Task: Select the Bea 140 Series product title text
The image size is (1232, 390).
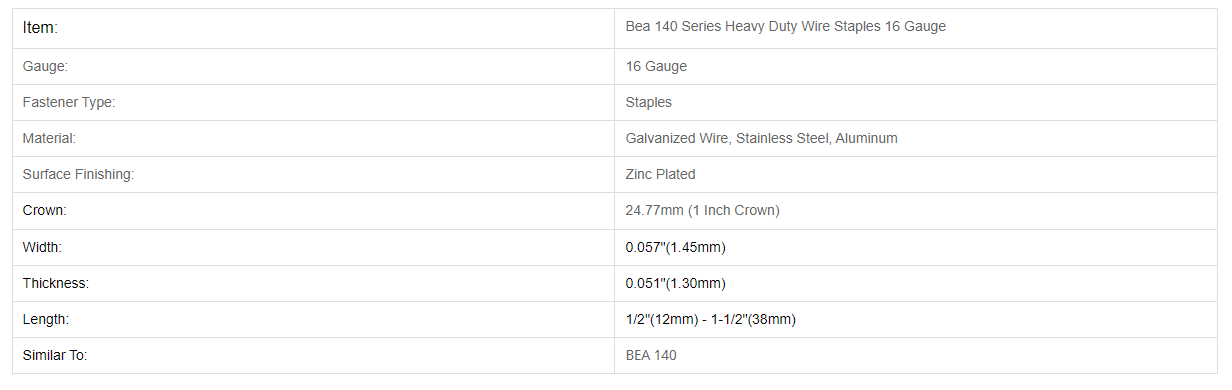Action: coord(786,27)
